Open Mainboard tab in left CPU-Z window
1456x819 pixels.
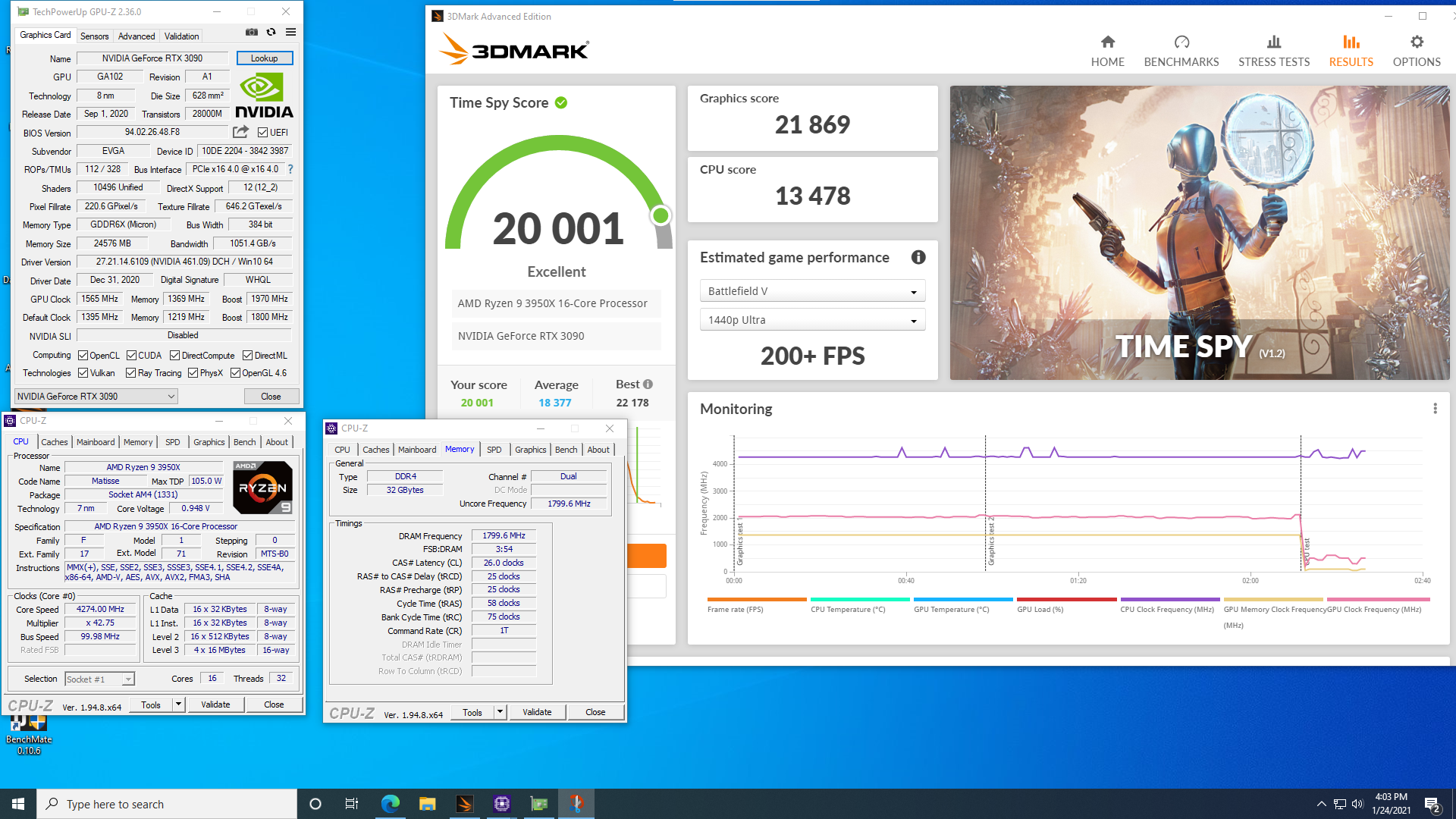pyautogui.click(x=96, y=442)
